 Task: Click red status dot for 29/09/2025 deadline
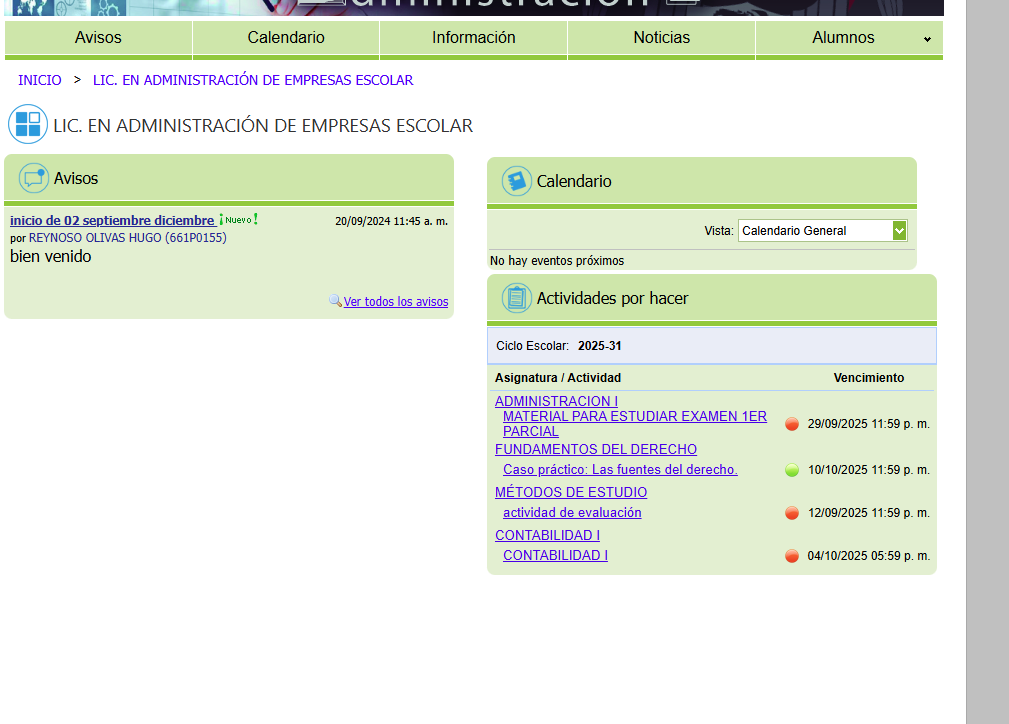tap(792, 424)
